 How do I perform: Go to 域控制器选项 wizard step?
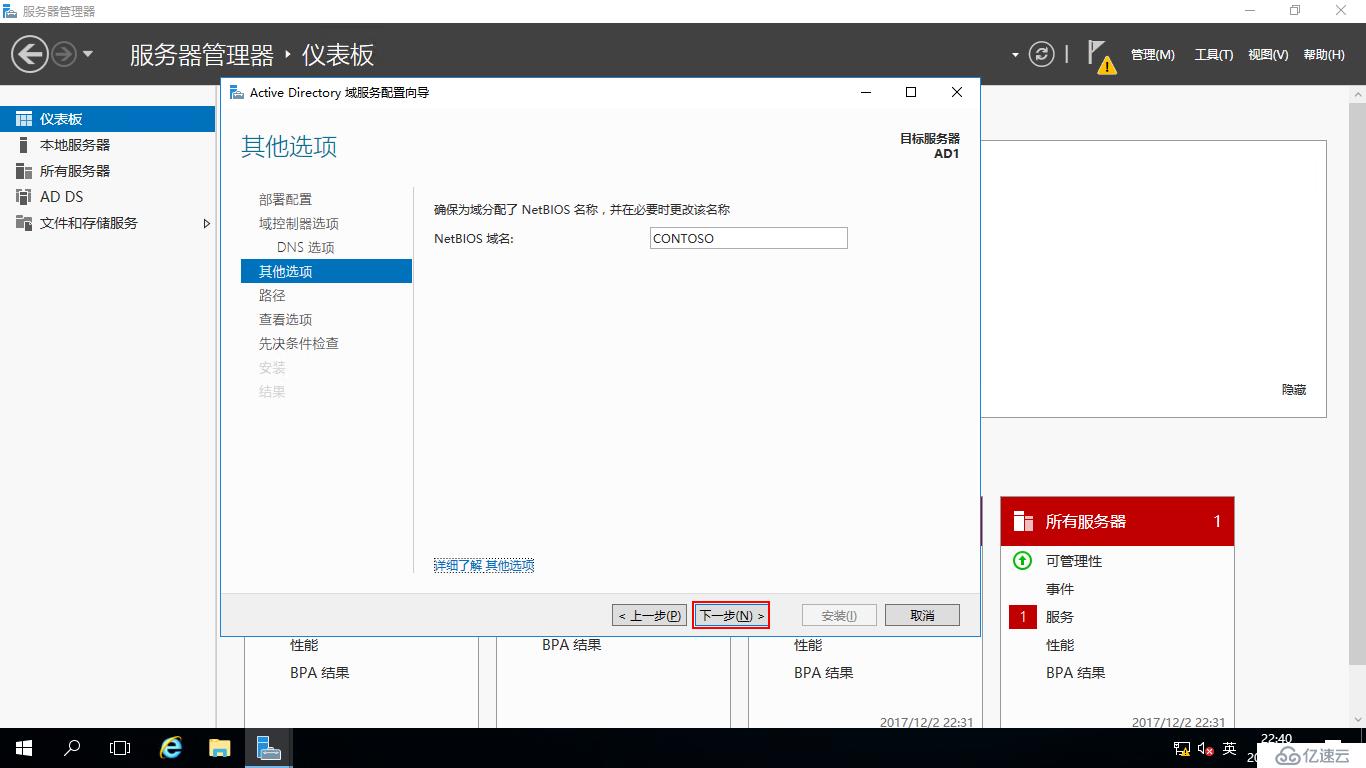299,223
